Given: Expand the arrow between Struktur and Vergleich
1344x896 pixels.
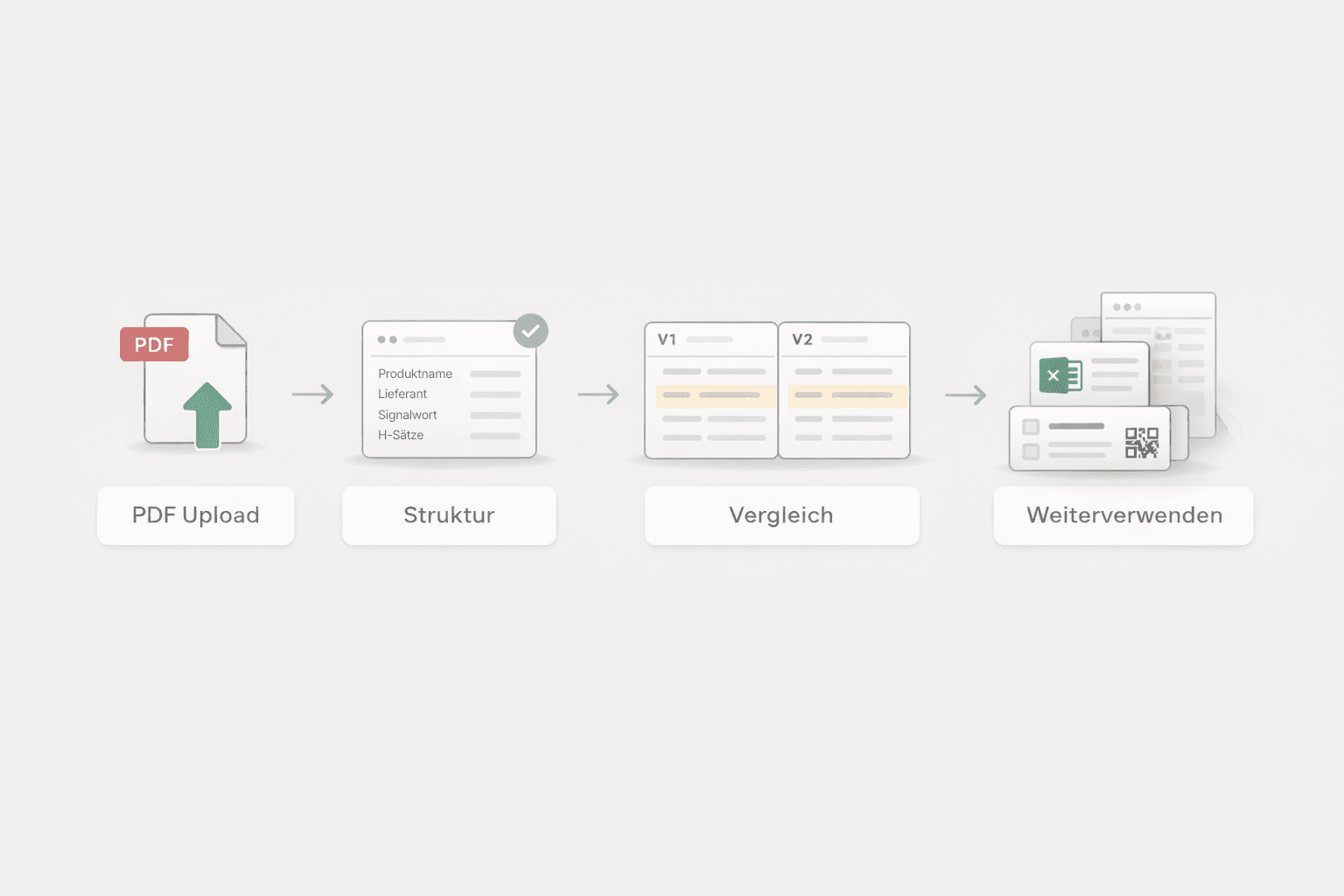Looking at the screenshot, I should tap(599, 395).
